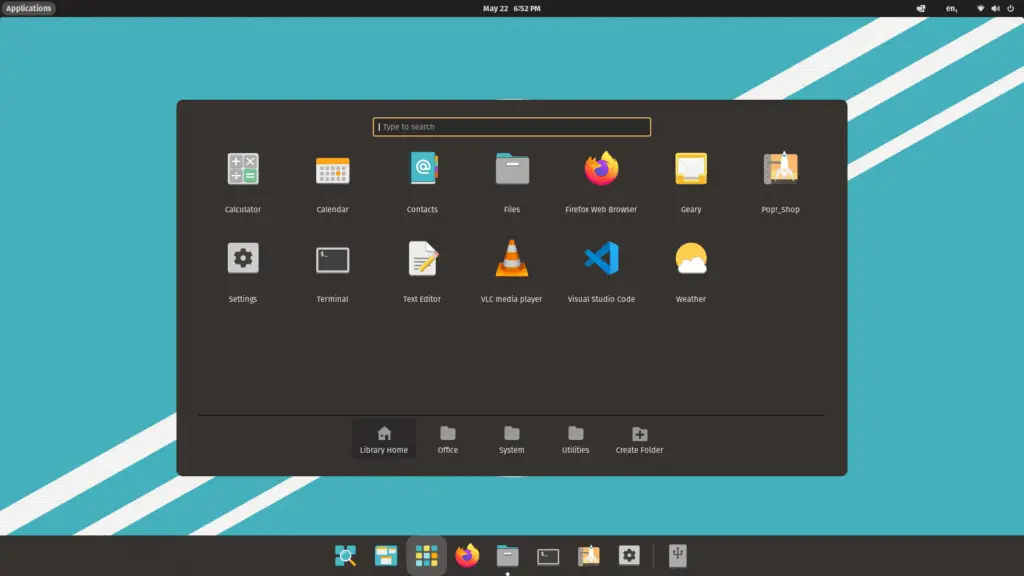Click the Terminal icon in the dock
Viewport: 1024px width, 576px height.
548,556
